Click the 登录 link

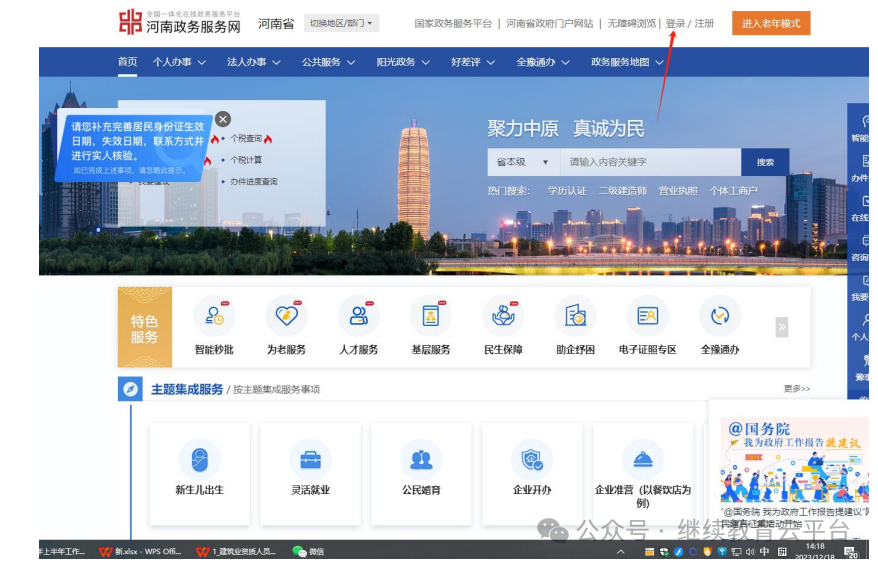(675, 23)
